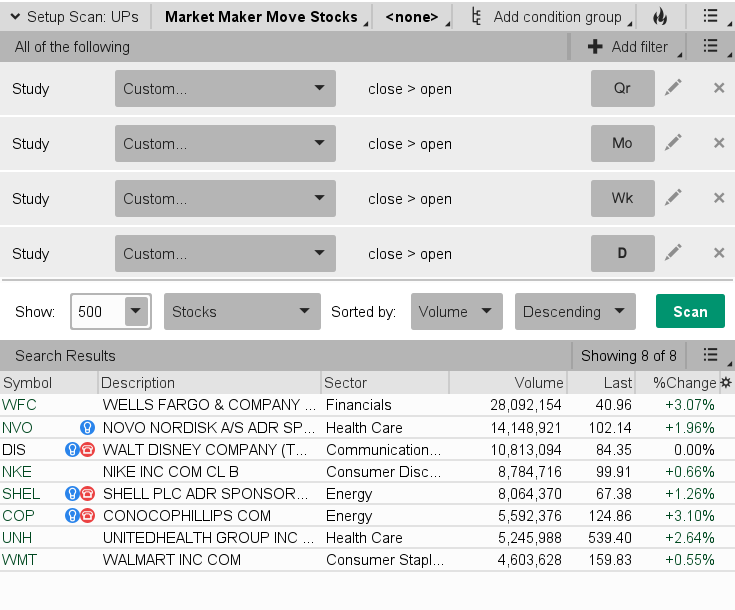Click the +3.10% change for COP
Viewport: 735px width, 610px height.
(690, 516)
